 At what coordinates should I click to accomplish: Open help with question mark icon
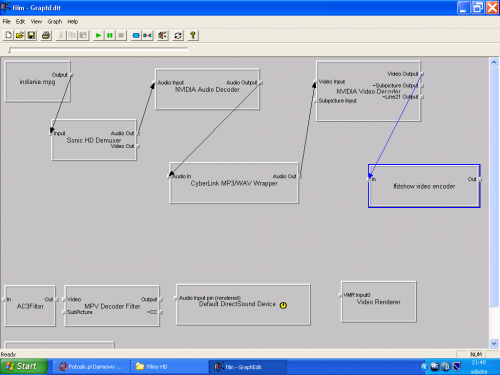pos(193,35)
